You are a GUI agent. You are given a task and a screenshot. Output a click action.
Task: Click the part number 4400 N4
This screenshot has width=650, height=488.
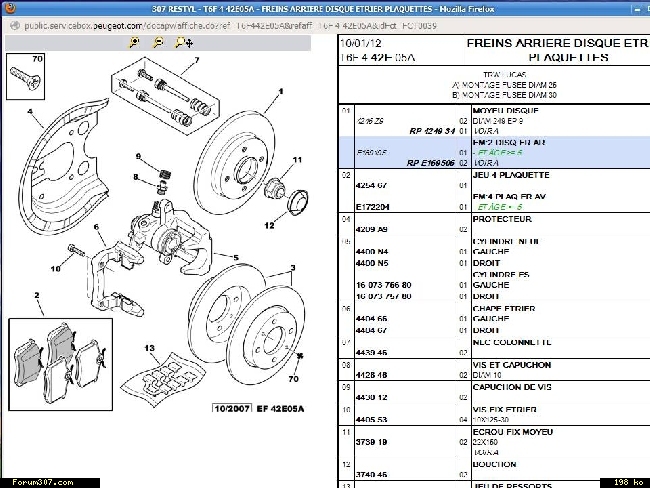[372, 252]
